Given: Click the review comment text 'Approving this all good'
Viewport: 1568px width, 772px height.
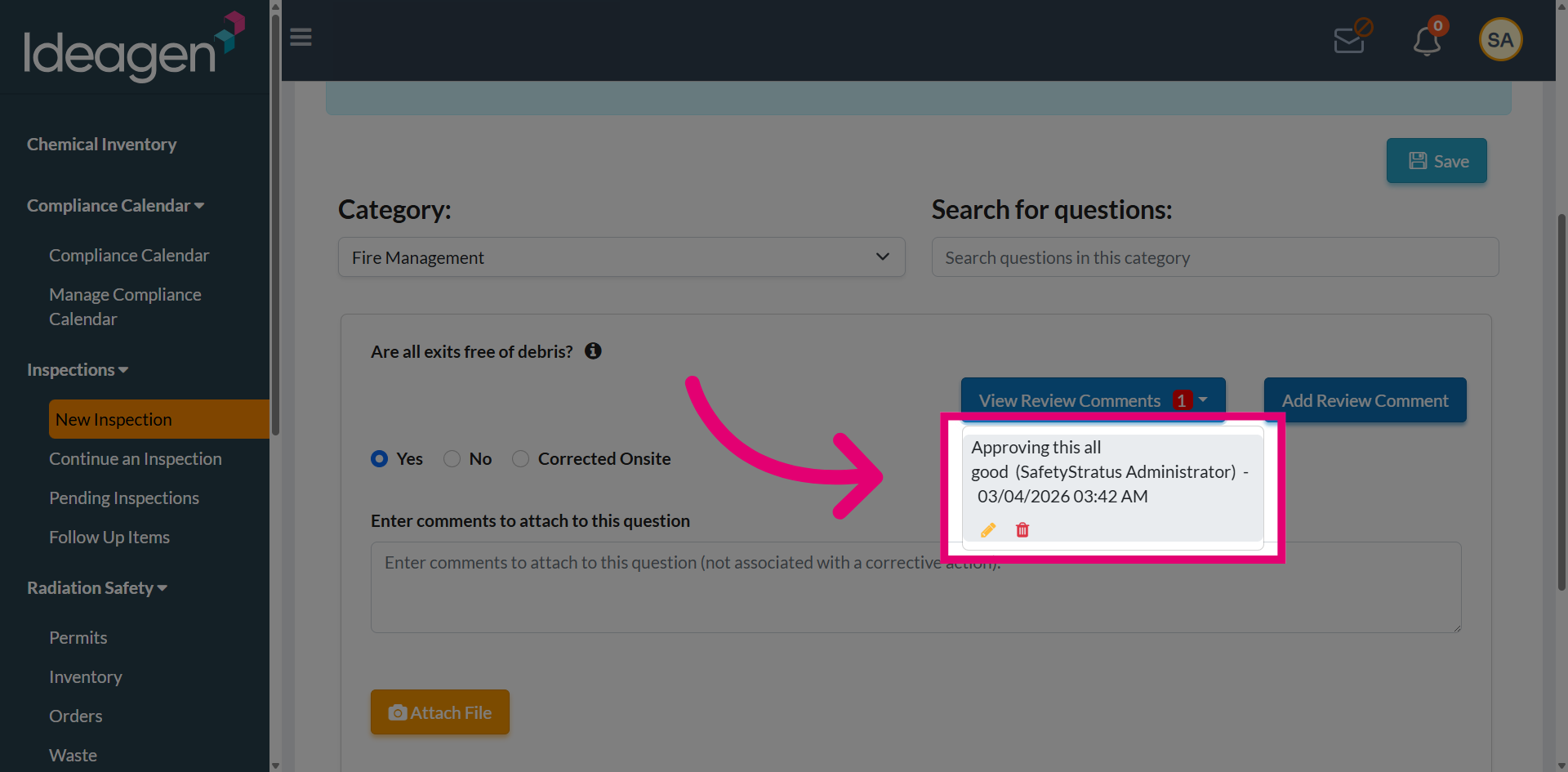Looking at the screenshot, I should coord(1036,460).
